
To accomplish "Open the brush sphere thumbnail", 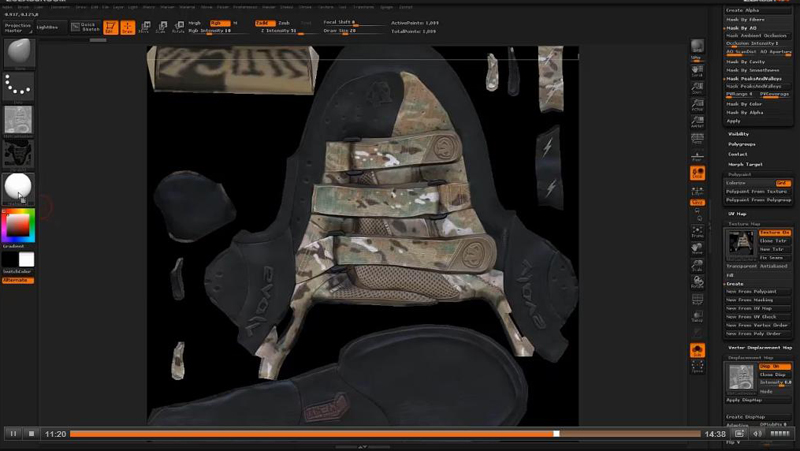I will coord(19,53).
